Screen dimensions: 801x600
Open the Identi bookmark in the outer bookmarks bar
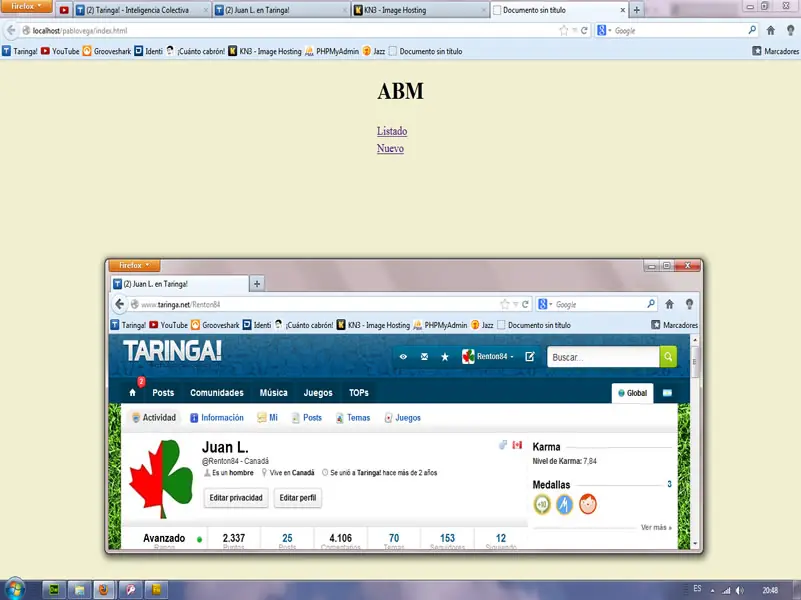tap(149, 51)
